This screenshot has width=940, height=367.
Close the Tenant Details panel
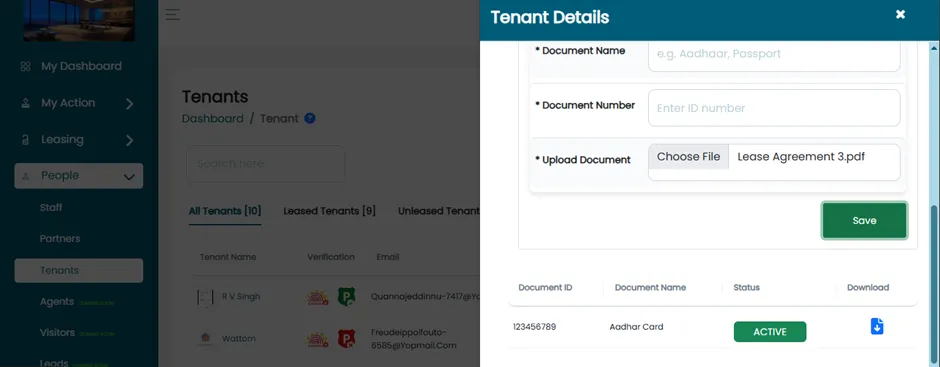[900, 14]
